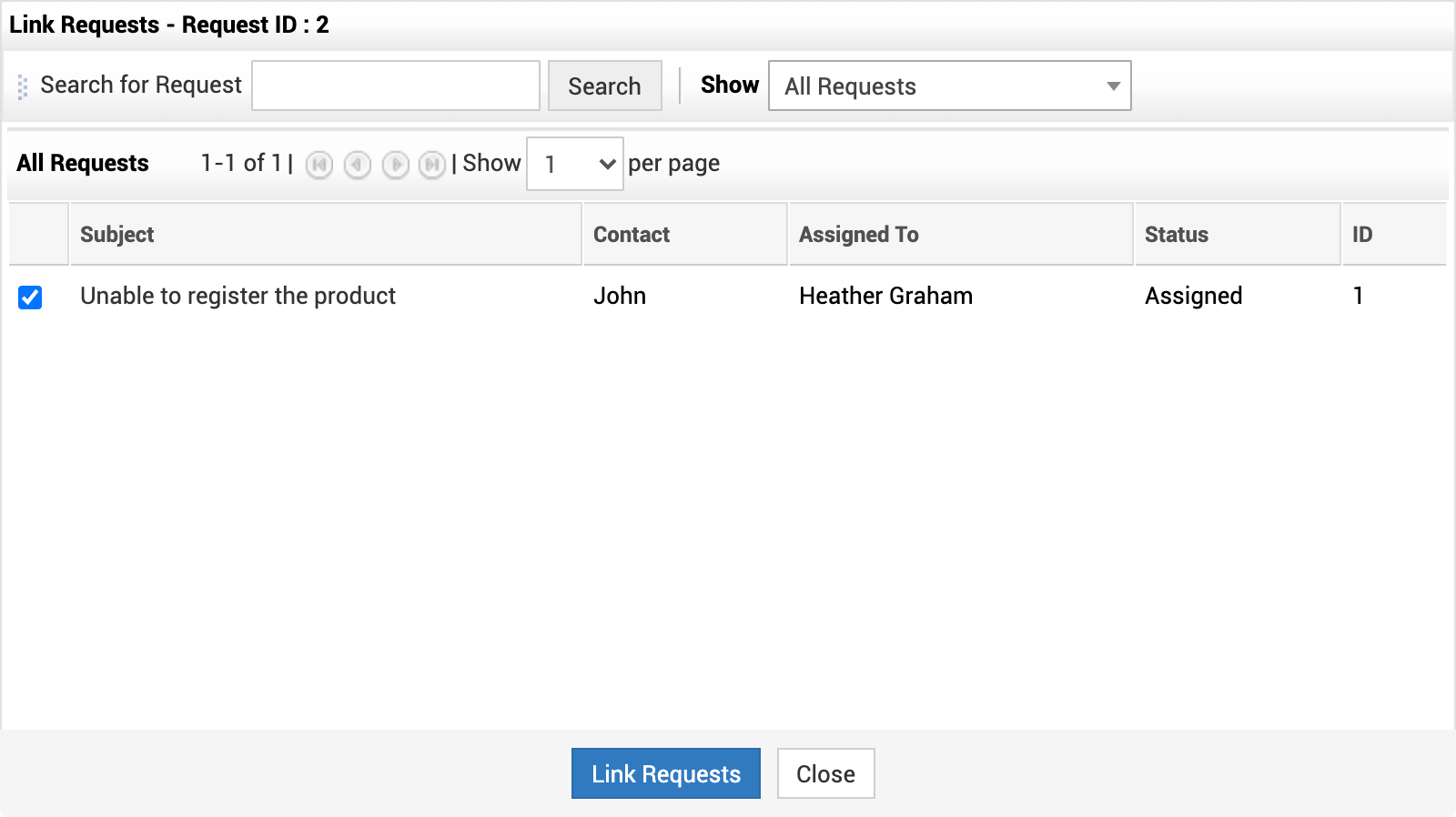Sort by the Status column header
This screenshot has width=1456, height=817.
point(1176,235)
